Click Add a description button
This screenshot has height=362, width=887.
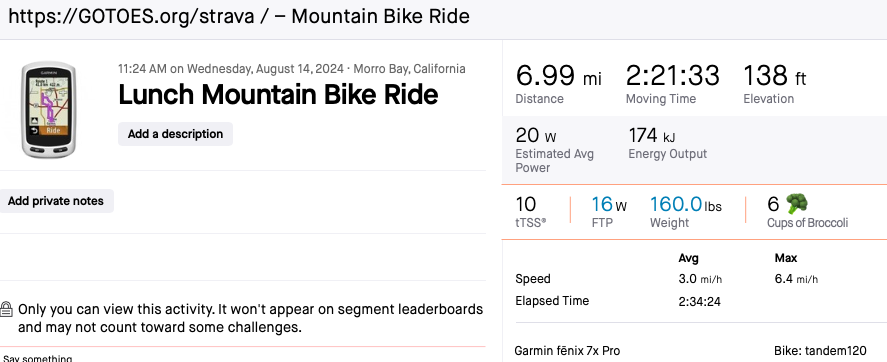pyautogui.click(x=175, y=134)
